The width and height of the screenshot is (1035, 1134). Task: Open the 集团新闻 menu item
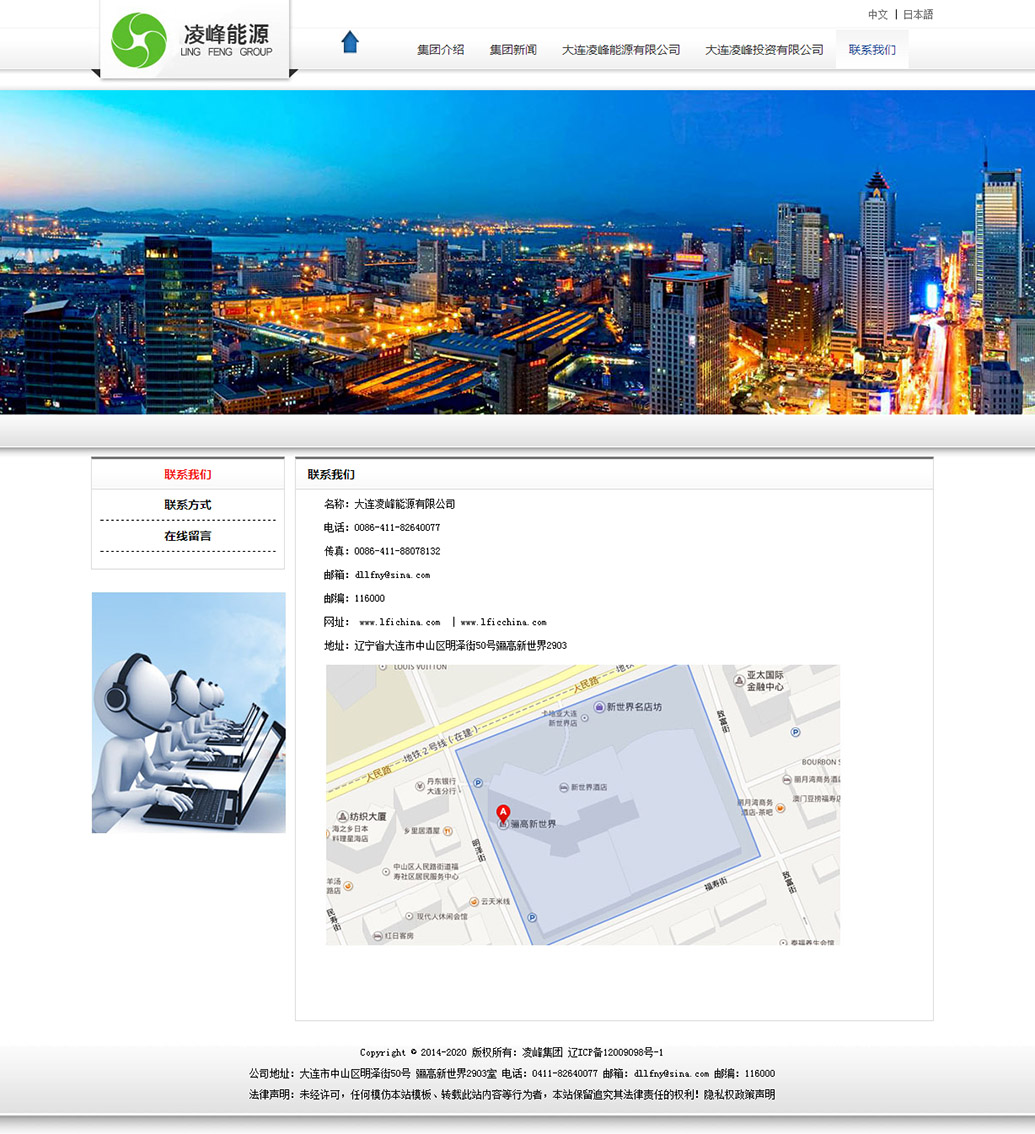click(x=513, y=50)
